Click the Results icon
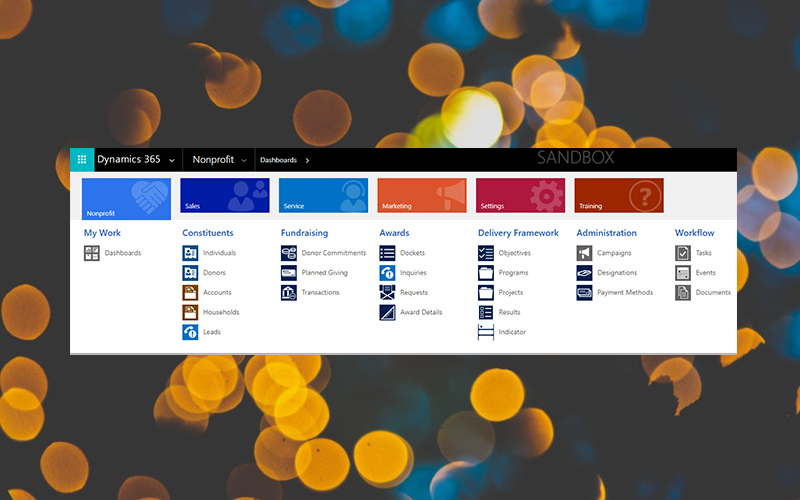The image size is (800, 500). pos(486,312)
